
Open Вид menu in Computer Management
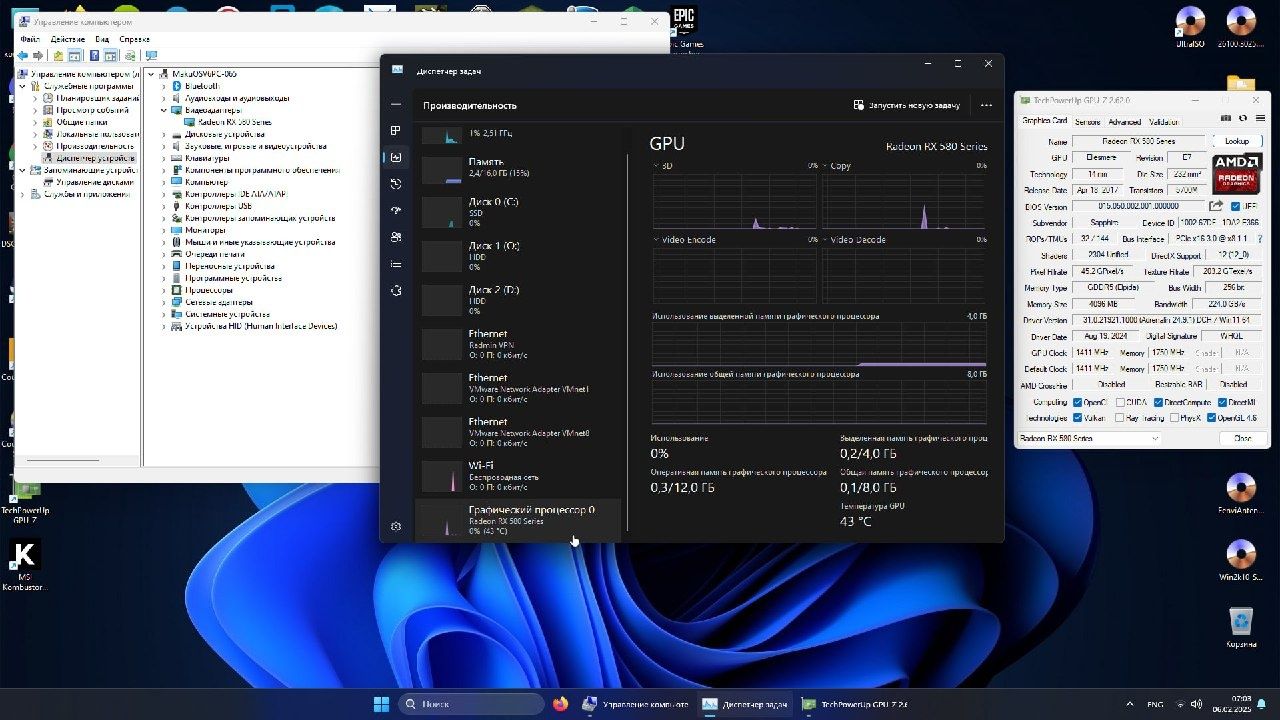[x=102, y=39]
